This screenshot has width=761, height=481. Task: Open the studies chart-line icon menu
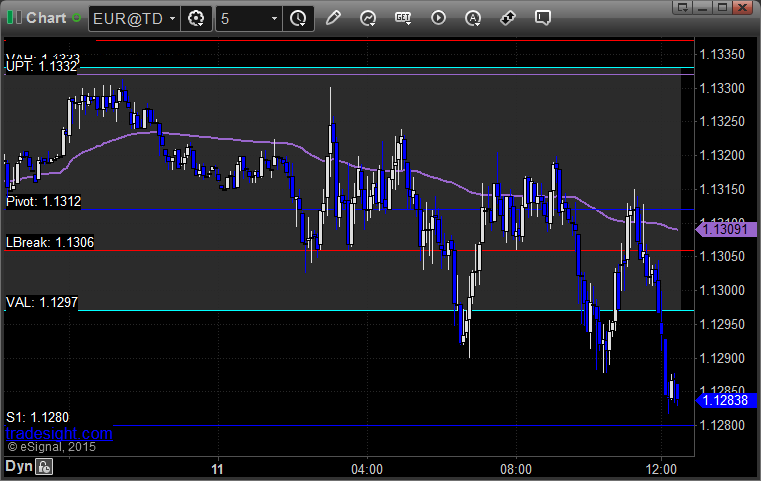click(368, 18)
